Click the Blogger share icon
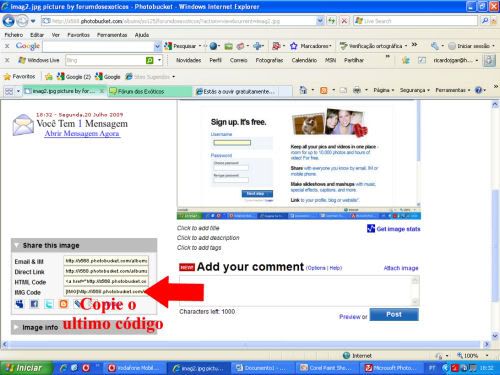500x375 pixels. (x=63, y=304)
